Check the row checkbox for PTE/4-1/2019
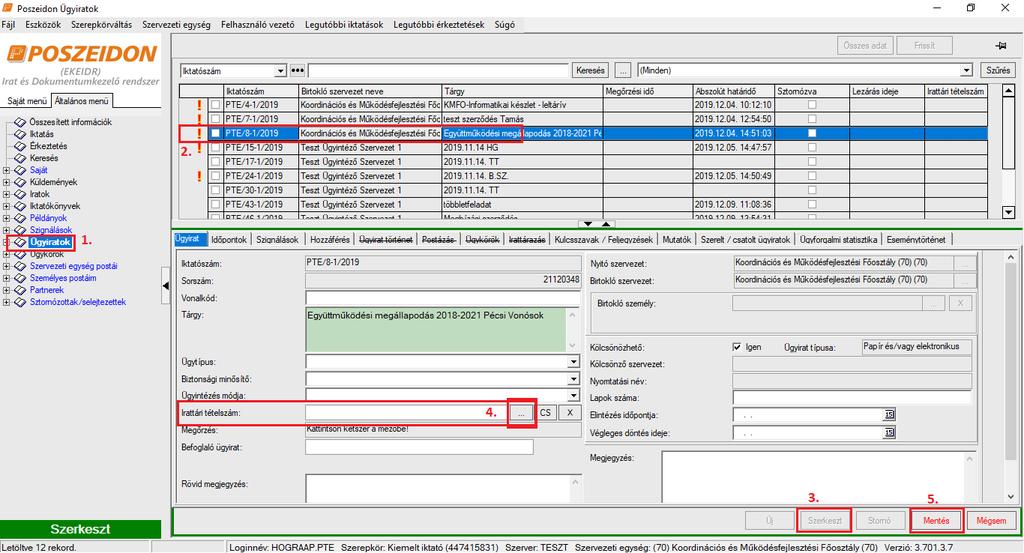Screen dimensions: 1024x553 pos(216,105)
